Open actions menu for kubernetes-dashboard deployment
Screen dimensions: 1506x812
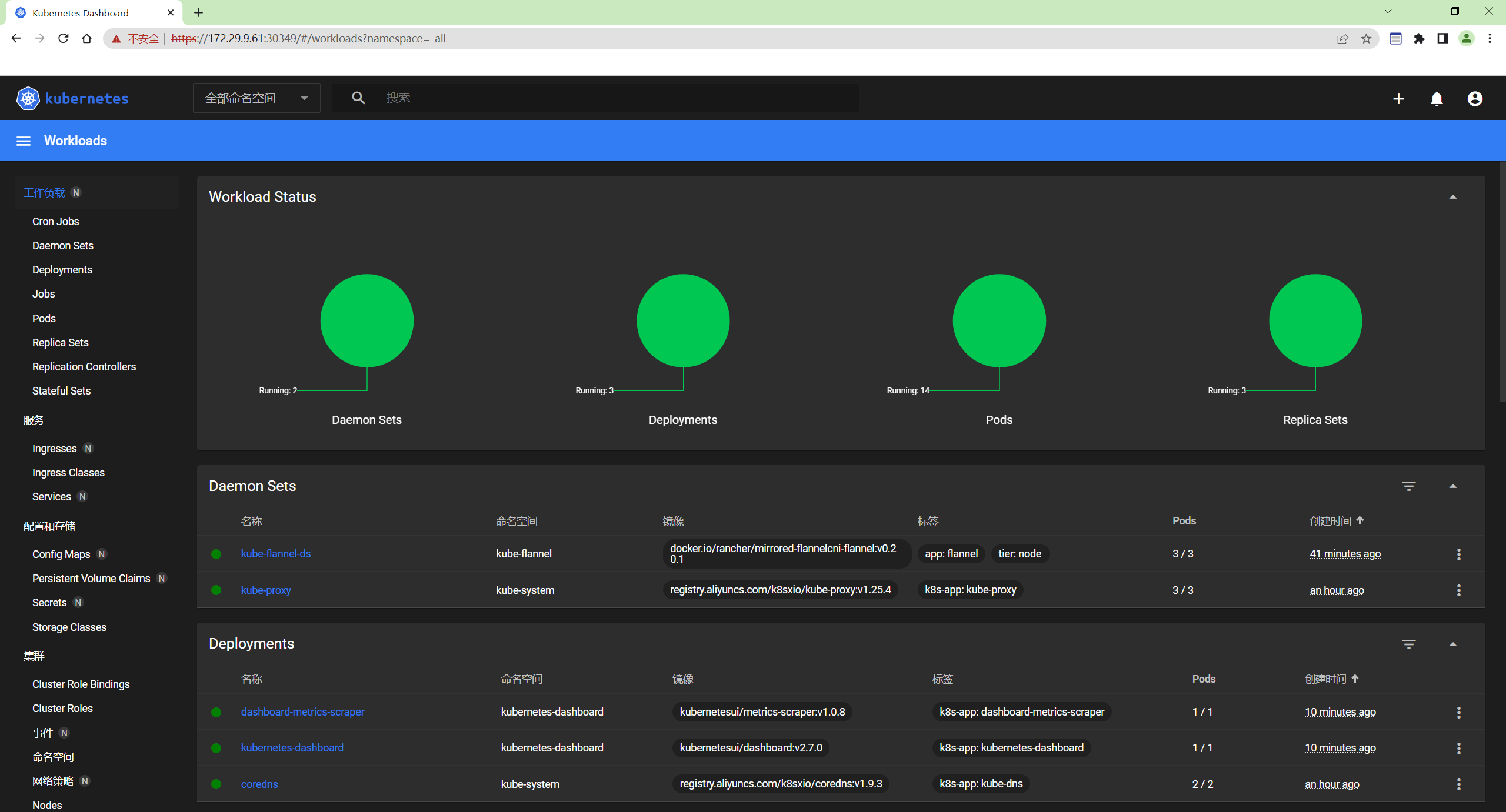point(1458,748)
